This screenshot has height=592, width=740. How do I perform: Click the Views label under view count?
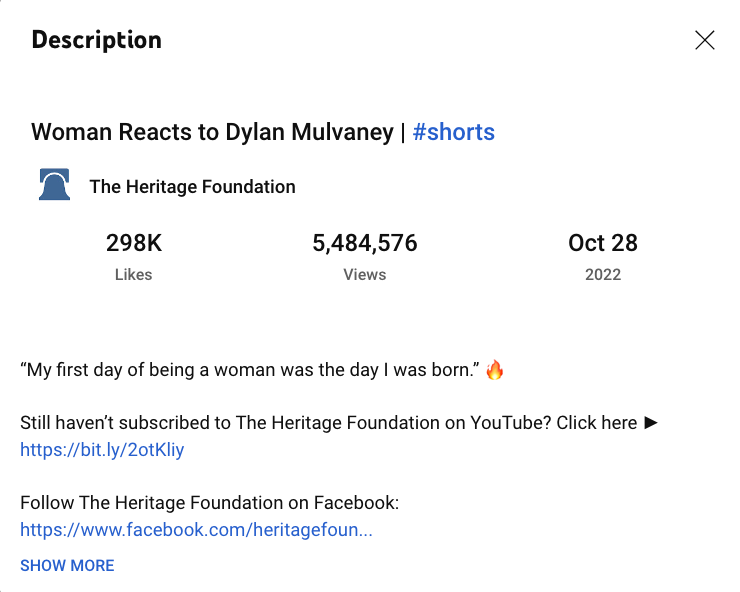point(365,274)
